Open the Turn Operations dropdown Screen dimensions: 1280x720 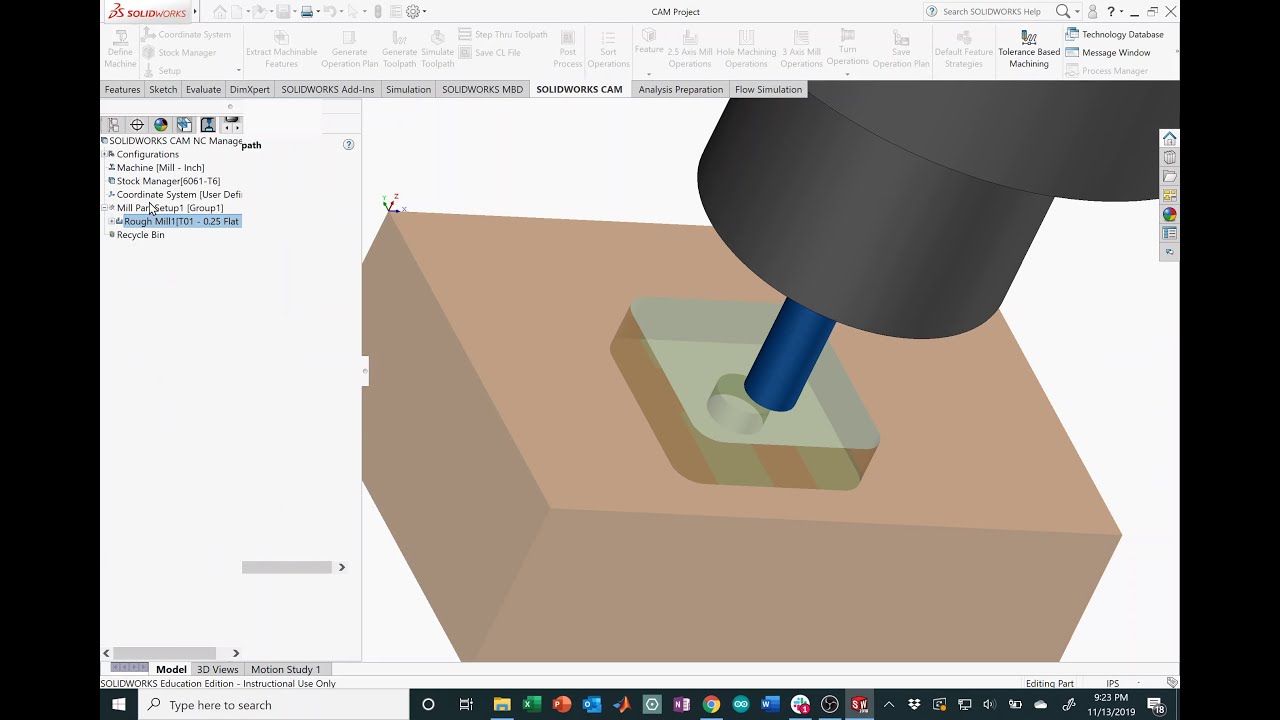(x=847, y=74)
